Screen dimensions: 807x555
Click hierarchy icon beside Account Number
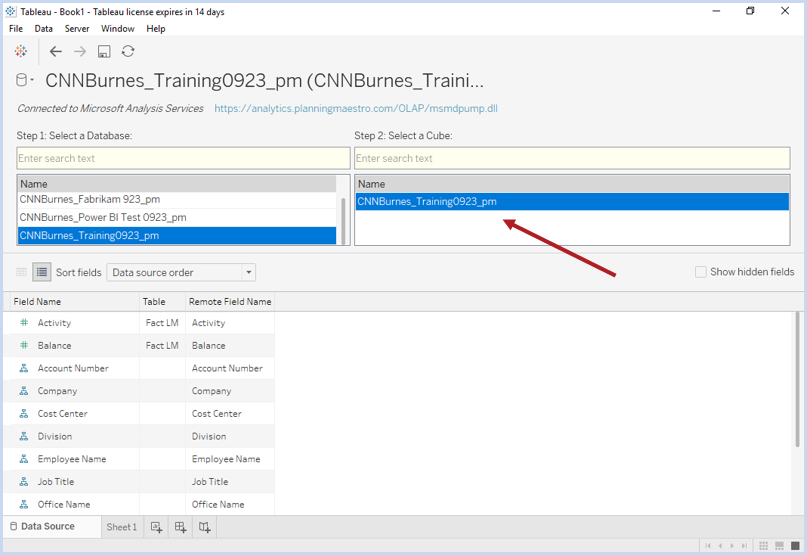click(x=24, y=368)
